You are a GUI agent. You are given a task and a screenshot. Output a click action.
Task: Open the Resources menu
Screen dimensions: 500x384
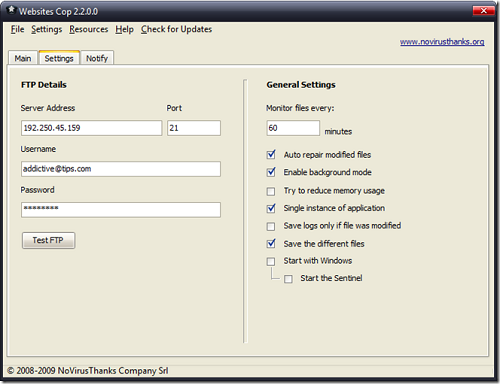pyautogui.click(x=89, y=29)
